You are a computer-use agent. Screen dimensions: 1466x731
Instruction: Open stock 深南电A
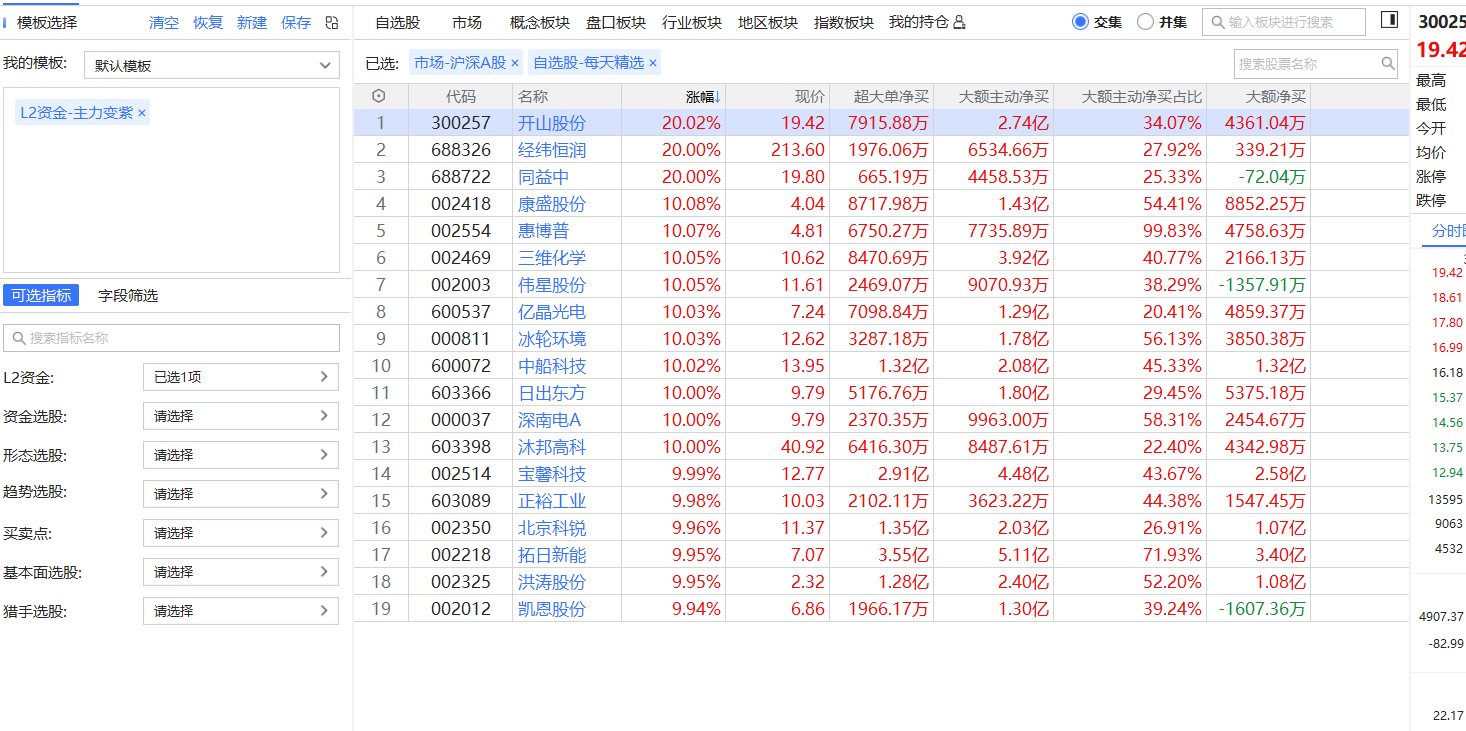549,420
